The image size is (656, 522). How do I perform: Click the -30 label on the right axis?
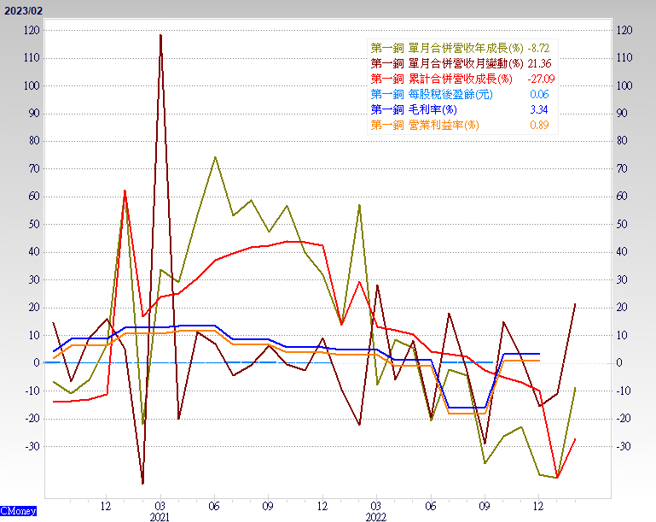coord(623,446)
